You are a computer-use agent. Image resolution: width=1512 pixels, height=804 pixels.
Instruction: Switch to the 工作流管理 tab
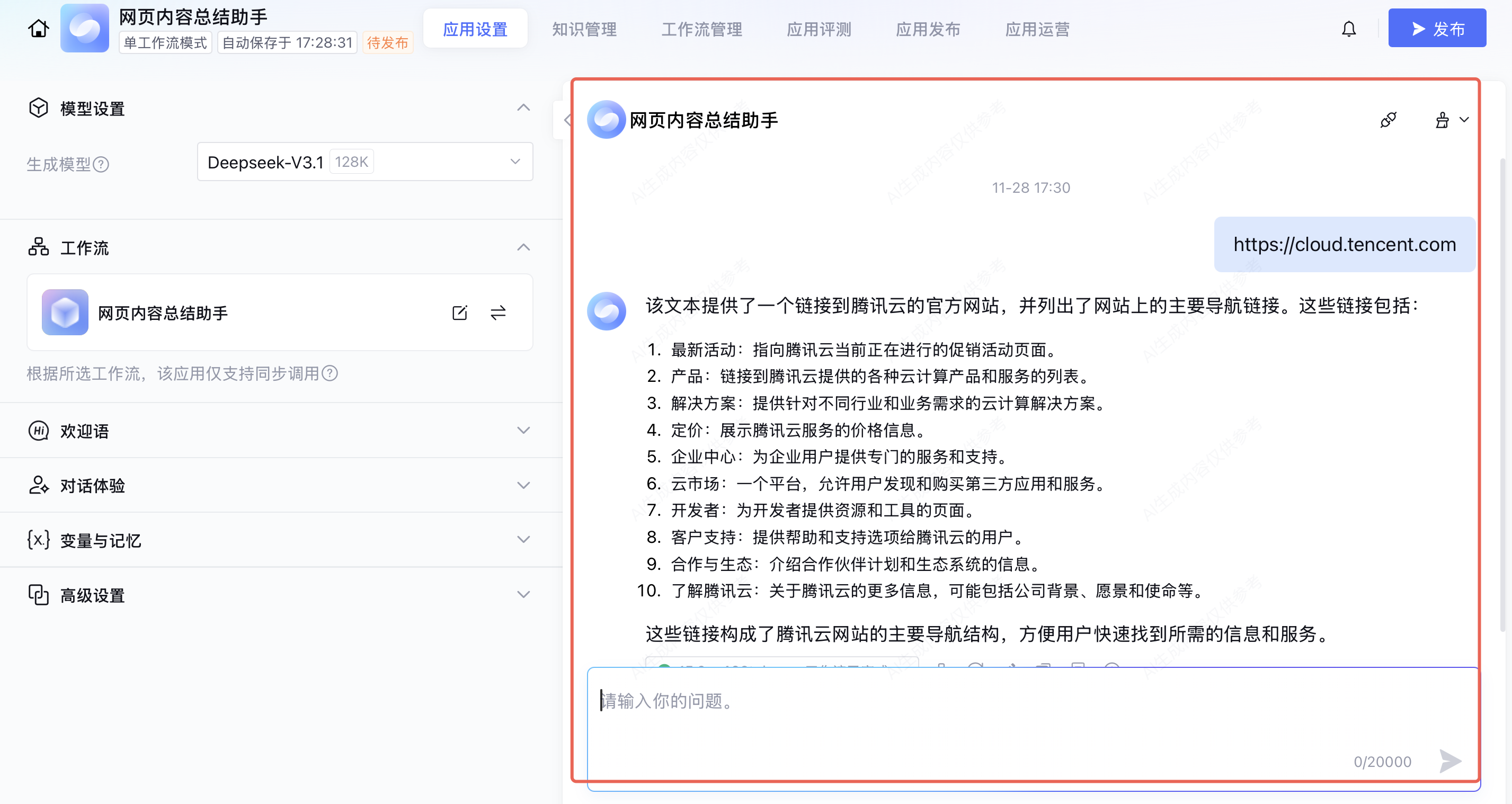[701, 29]
